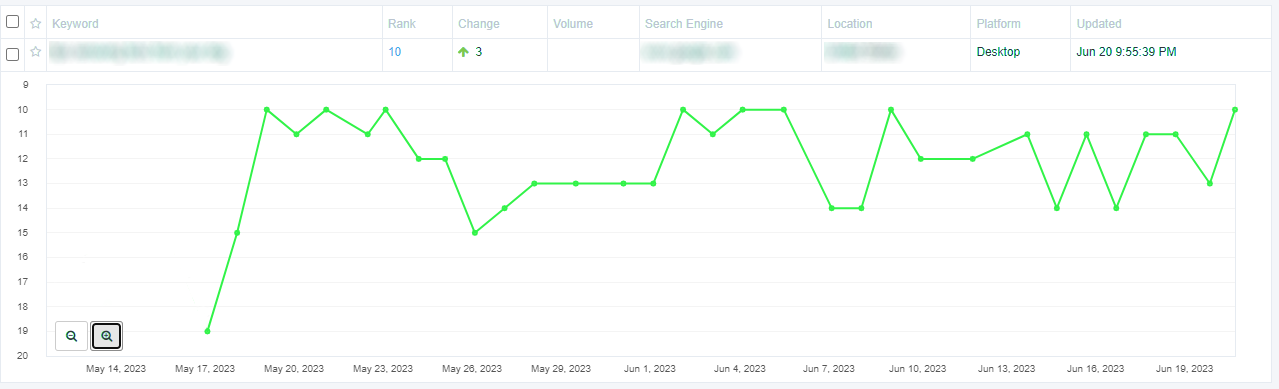
Task: Toggle the select-all header checkbox
Action: click(13, 22)
